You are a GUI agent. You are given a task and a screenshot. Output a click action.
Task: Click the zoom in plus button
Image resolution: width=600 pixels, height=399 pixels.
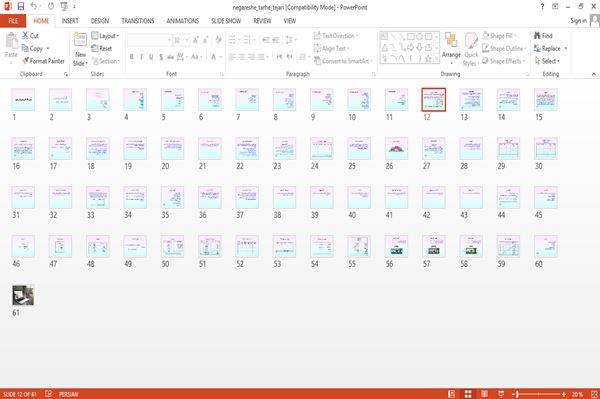564,394
